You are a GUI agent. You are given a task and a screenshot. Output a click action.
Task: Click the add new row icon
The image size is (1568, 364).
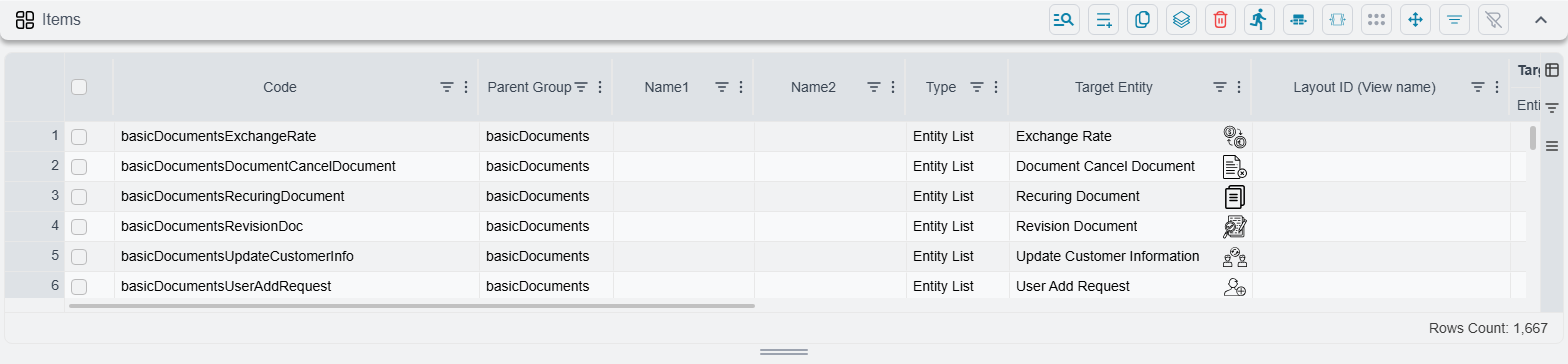click(1103, 19)
